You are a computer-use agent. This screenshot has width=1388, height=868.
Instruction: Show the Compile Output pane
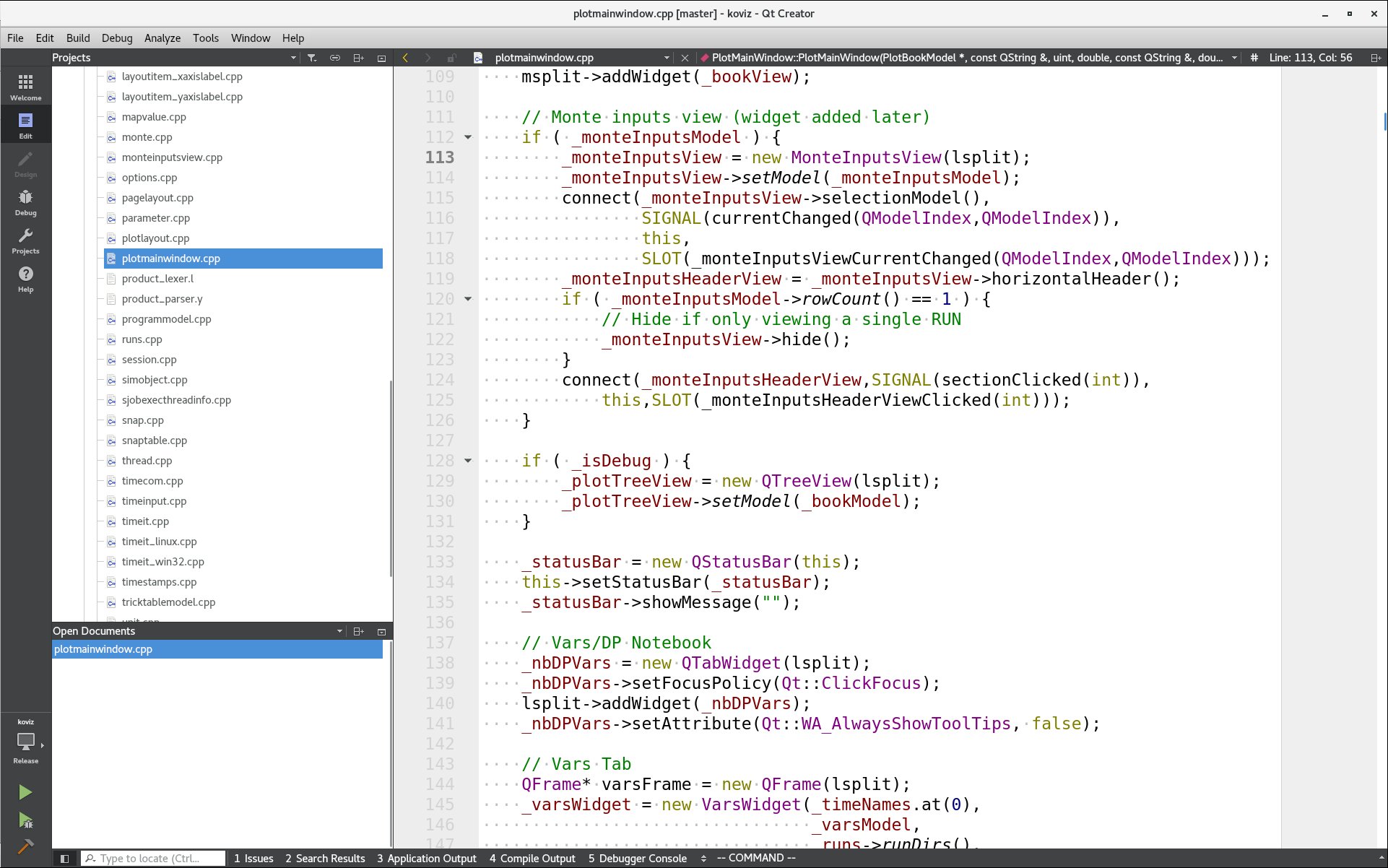tap(532, 858)
